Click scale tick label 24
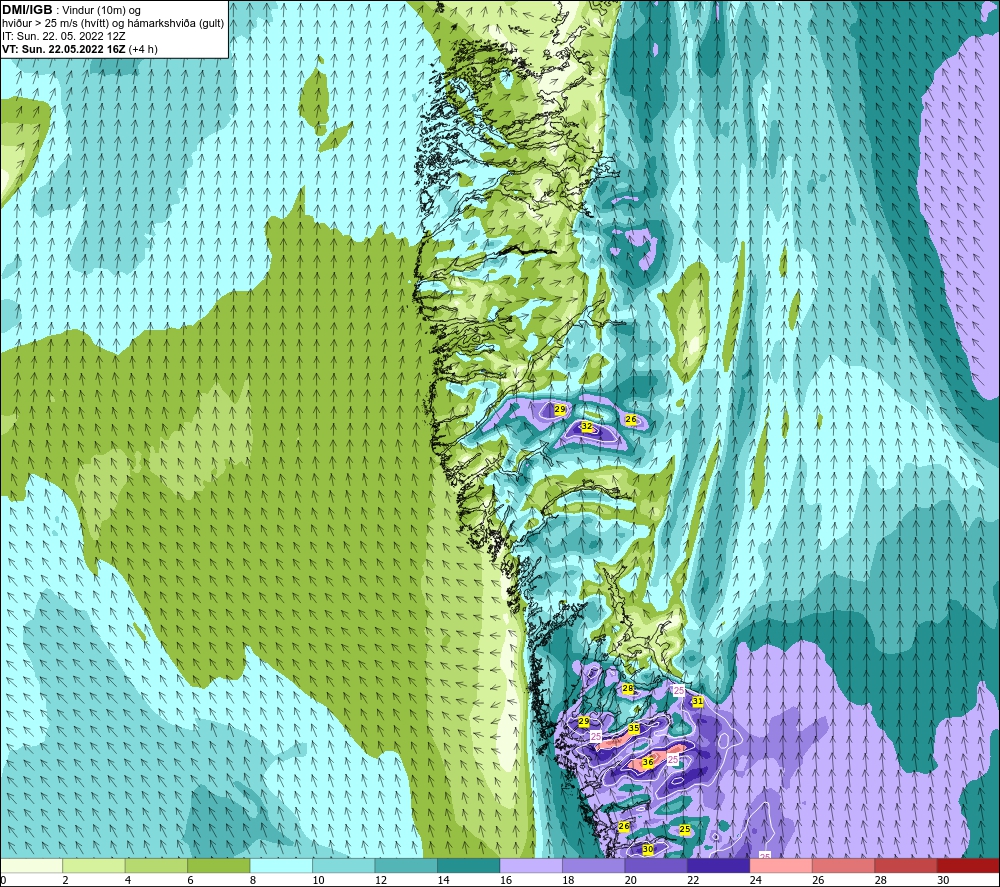 click(756, 880)
